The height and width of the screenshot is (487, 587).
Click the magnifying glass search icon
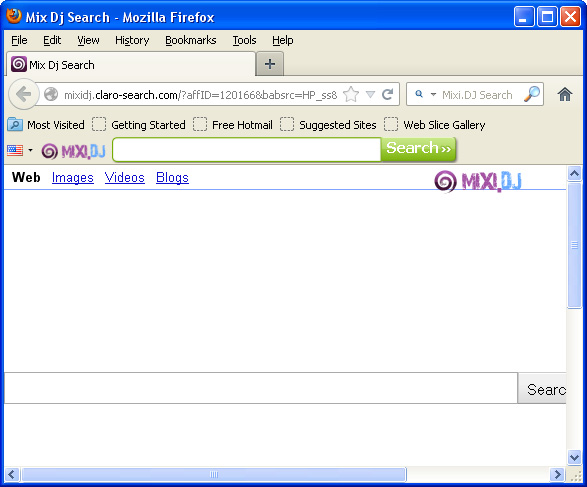[x=532, y=94]
